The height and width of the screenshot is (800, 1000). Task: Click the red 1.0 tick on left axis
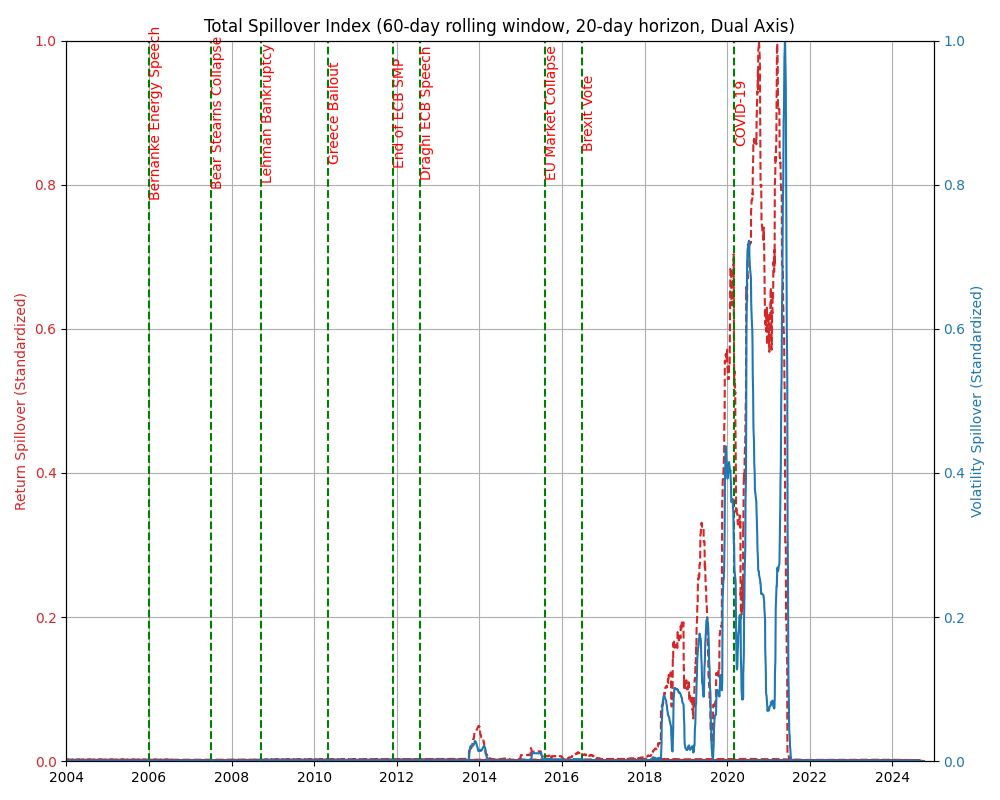click(47, 41)
